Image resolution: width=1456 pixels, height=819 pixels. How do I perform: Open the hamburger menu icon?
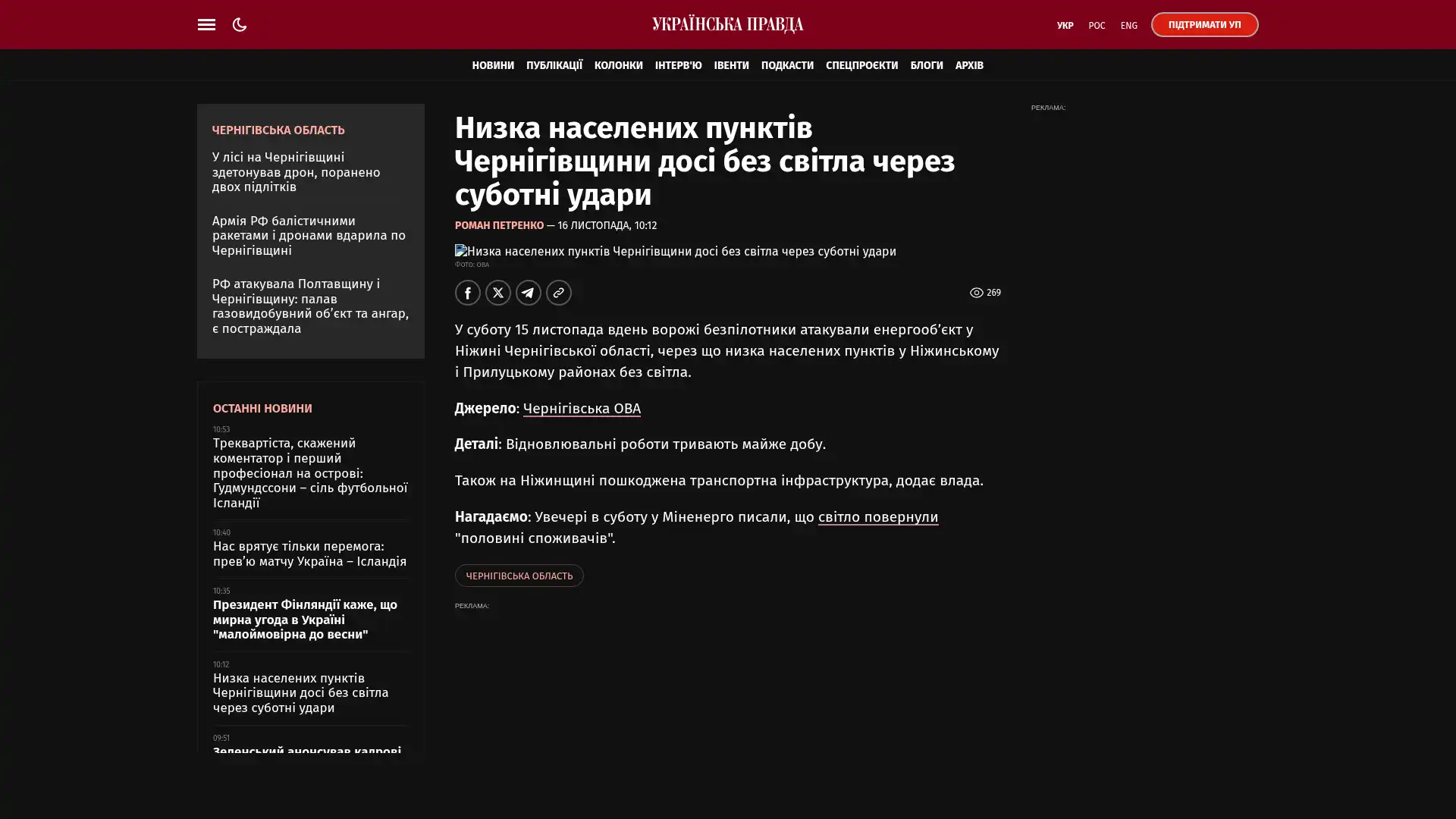pyautogui.click(x=206, y=24)
